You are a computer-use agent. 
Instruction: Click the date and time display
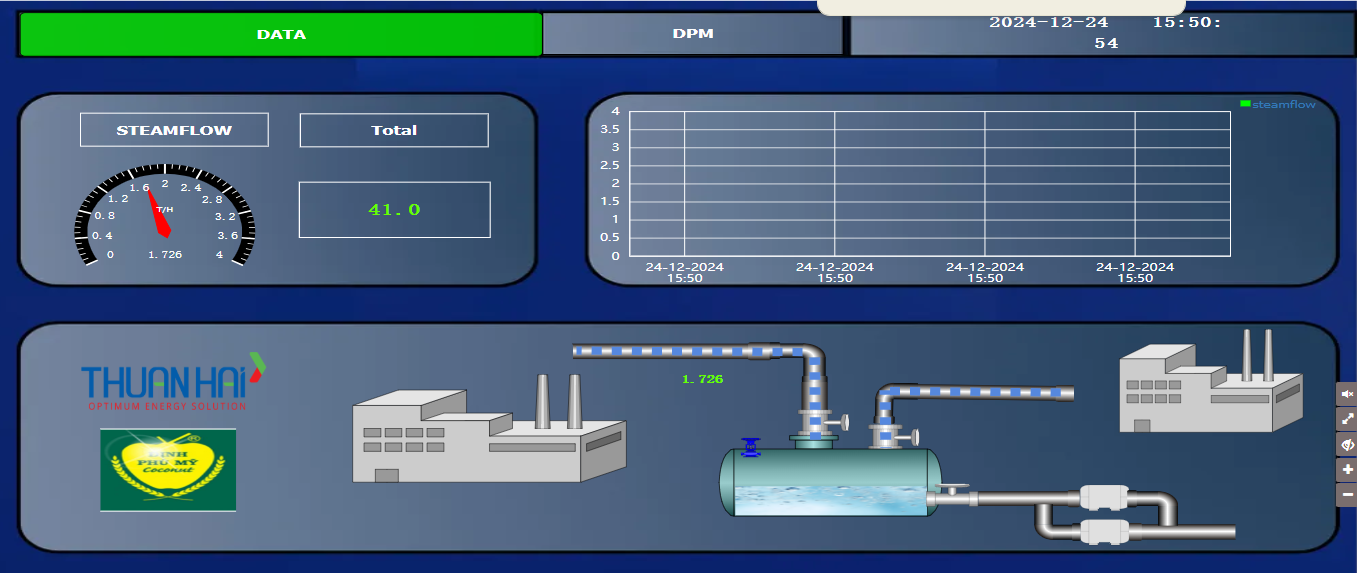1104,33
